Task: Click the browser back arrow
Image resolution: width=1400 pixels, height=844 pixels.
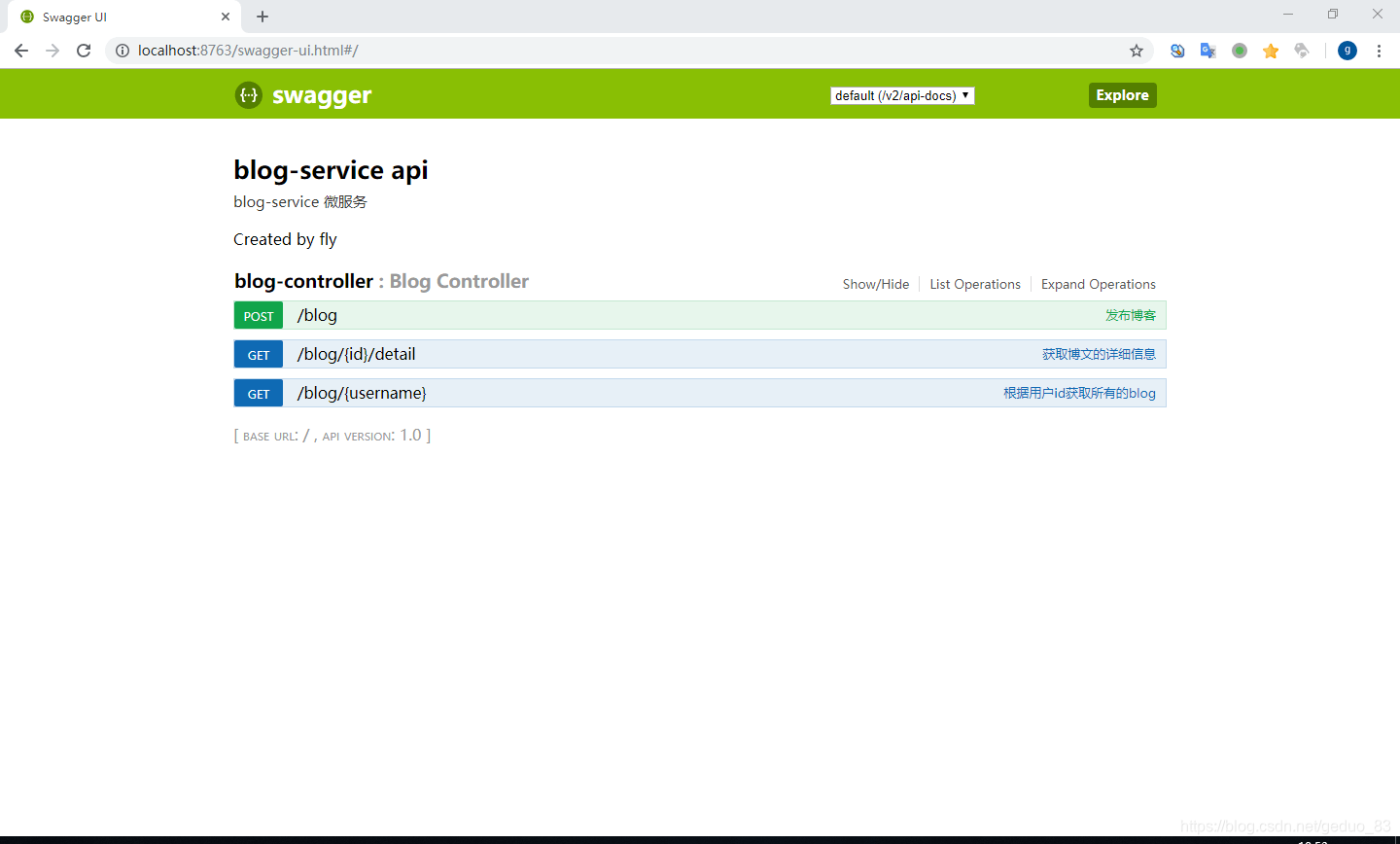Action: click(x=21, y=51)
